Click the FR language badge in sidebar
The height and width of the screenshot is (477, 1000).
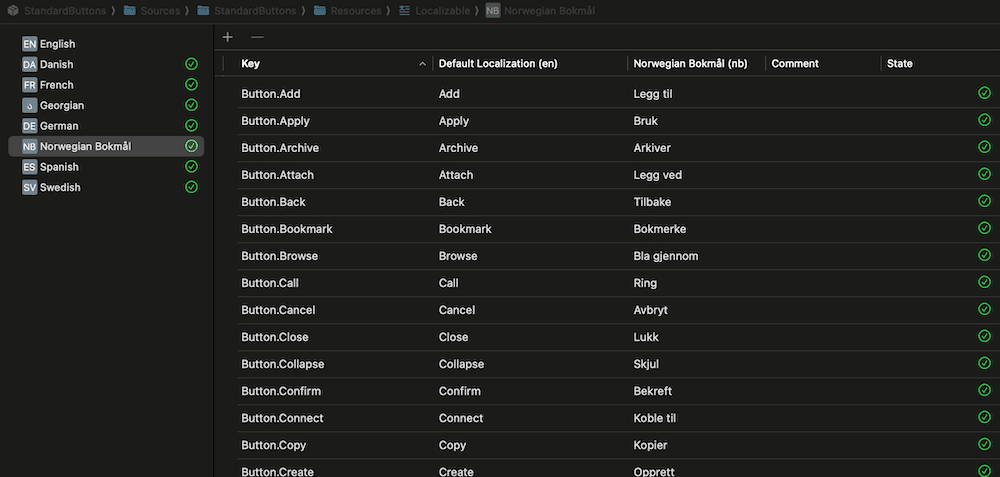tap(29, 85)
